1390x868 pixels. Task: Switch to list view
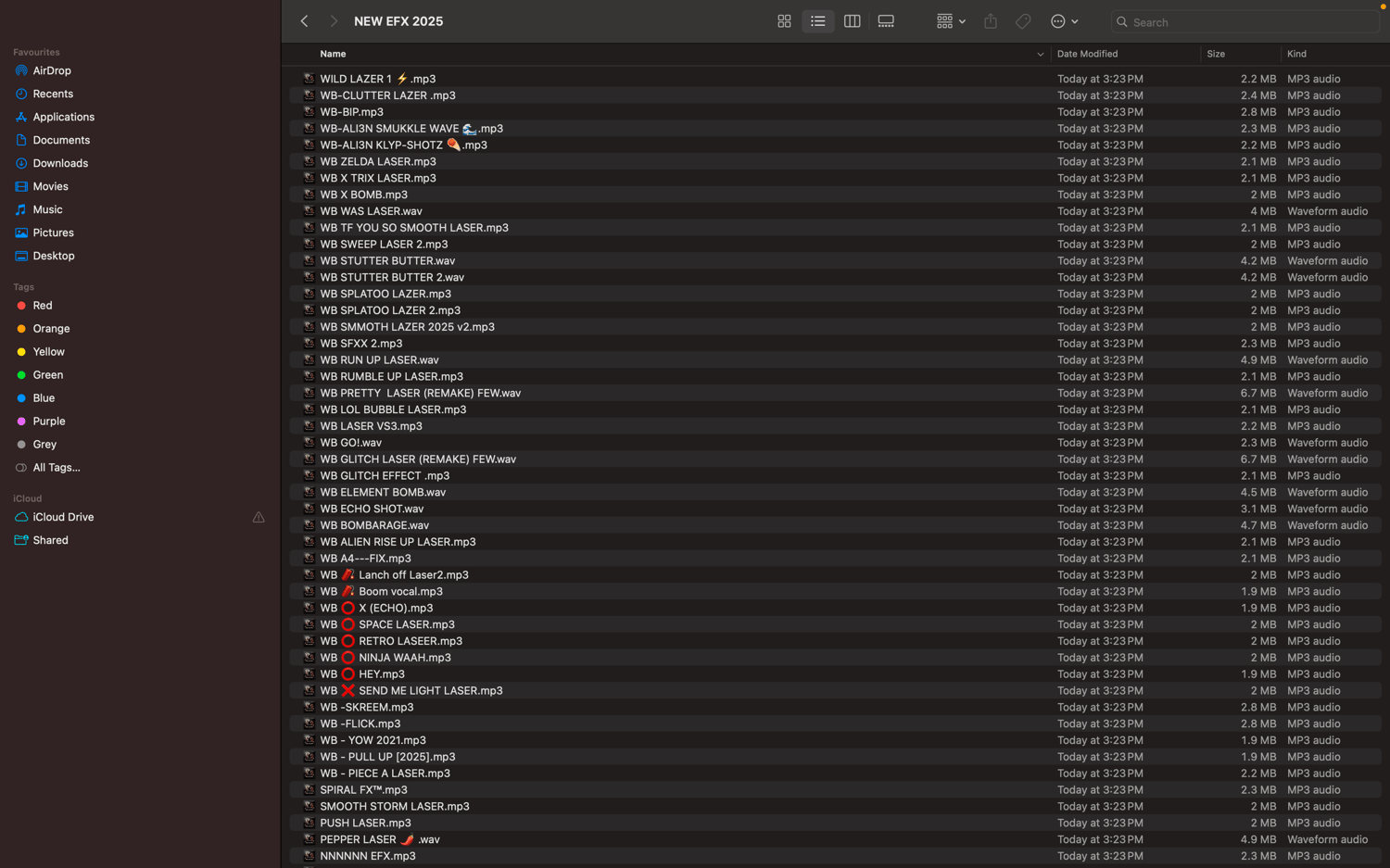tap(817, 21)
